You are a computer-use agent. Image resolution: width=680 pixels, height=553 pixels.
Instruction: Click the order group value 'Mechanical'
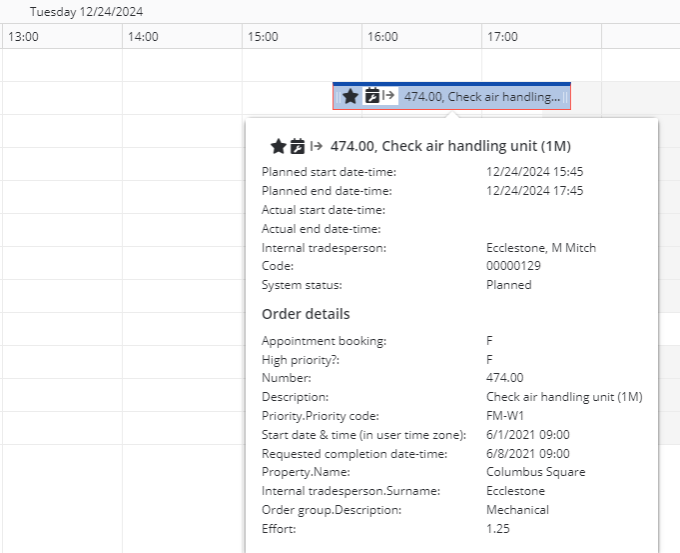(517, 510)
